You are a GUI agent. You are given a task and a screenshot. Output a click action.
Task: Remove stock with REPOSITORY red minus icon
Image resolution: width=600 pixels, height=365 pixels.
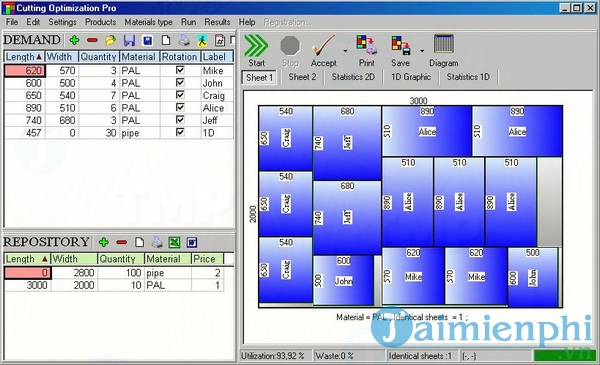click(x=122, y=242)
